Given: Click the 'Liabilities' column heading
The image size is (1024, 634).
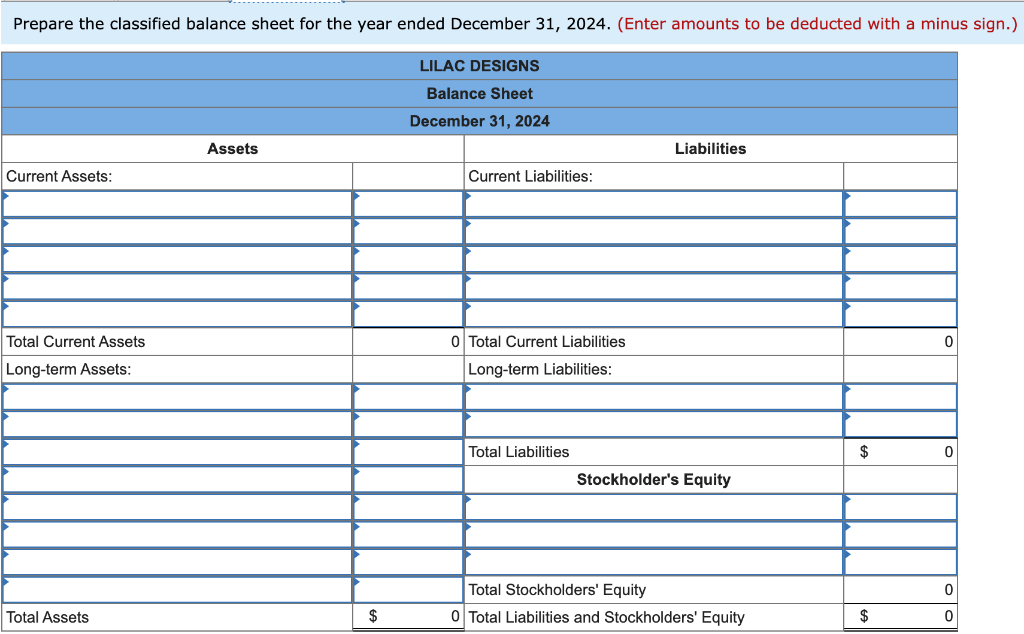Looking at the screenshot, I should point(711,149).
